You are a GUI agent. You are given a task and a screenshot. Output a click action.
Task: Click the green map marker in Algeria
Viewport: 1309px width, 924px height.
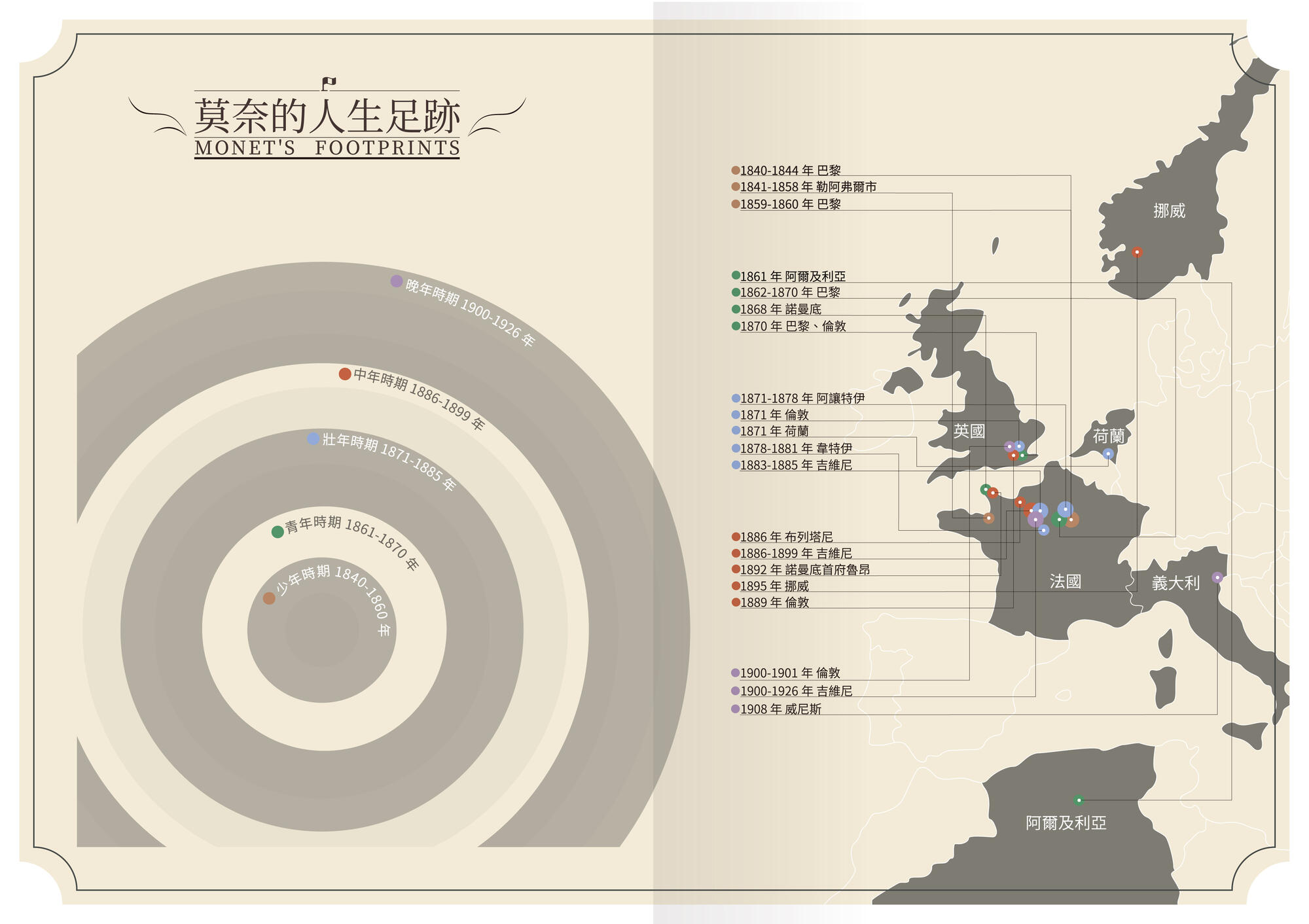[1079, 800]
